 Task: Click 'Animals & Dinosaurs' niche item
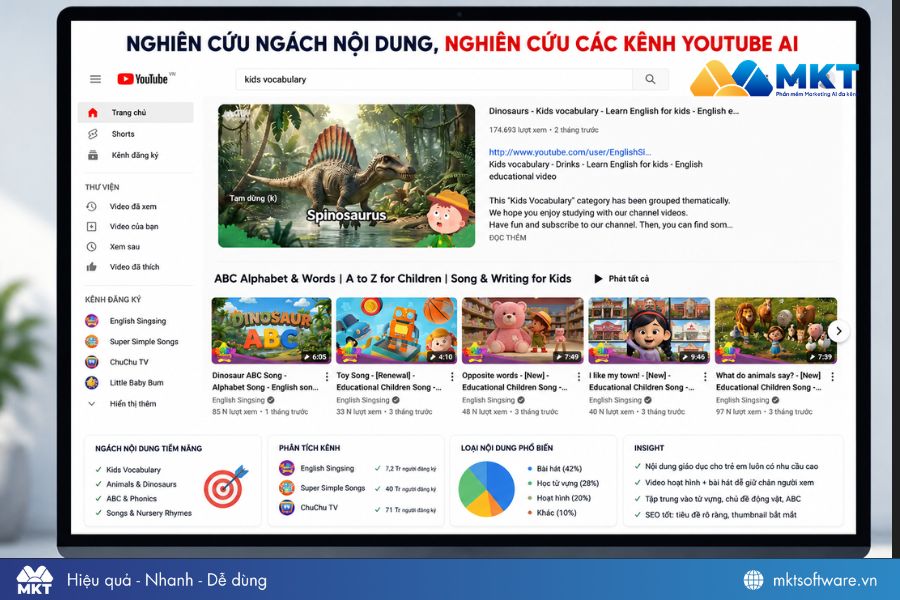(x=141, y=484)
